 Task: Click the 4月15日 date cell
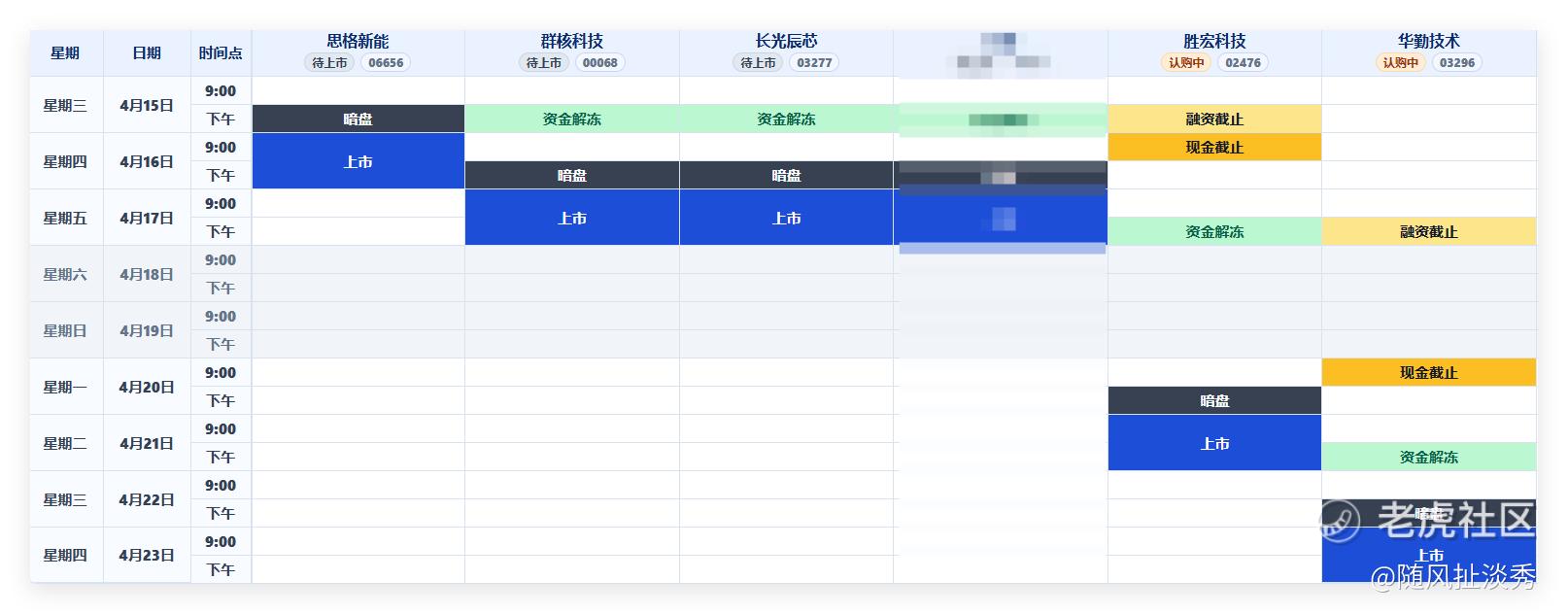[x=147, y=105]
